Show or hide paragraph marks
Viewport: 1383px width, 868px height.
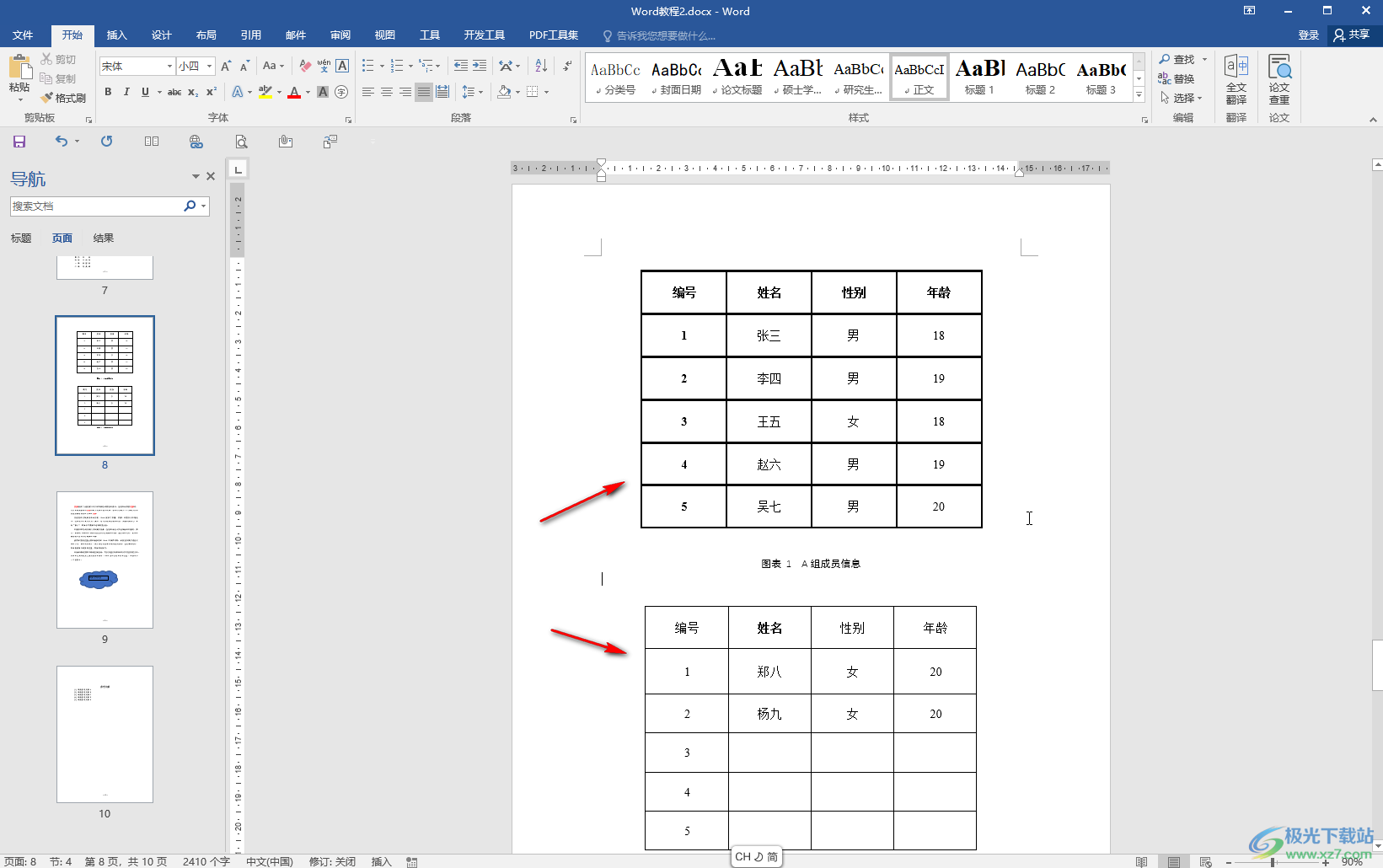(567, 66)
